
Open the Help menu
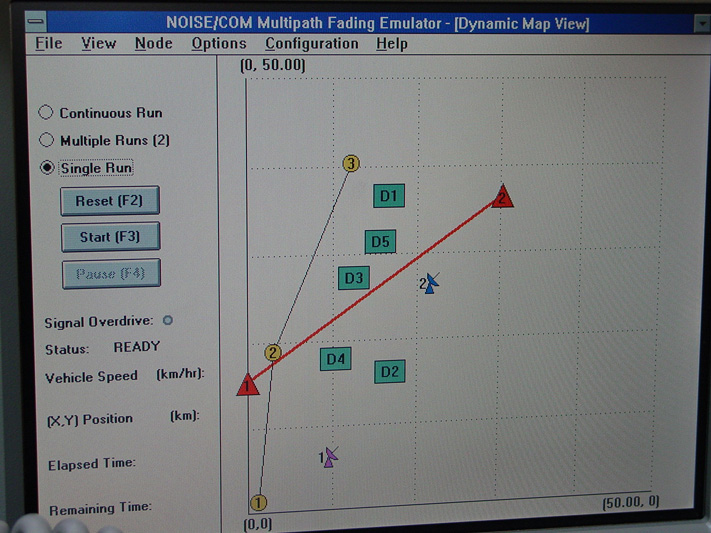tap(392, 44)
